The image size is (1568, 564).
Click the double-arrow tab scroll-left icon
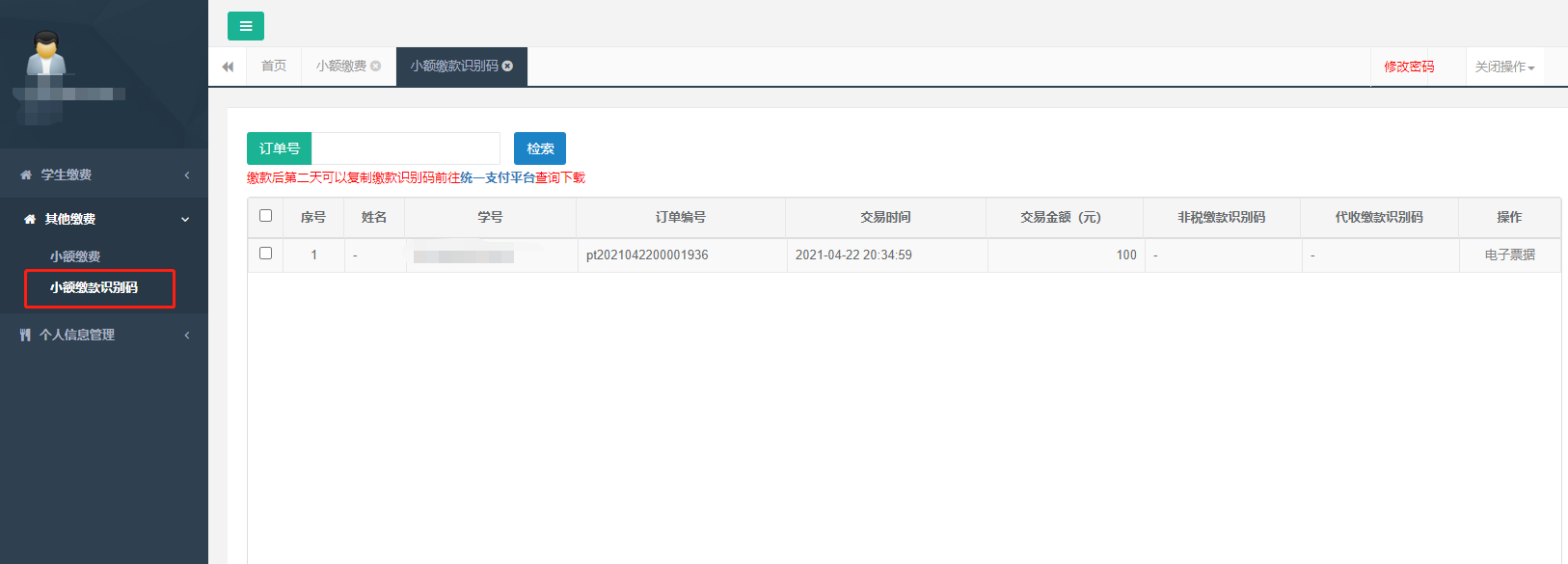click(x=228, y=67)
